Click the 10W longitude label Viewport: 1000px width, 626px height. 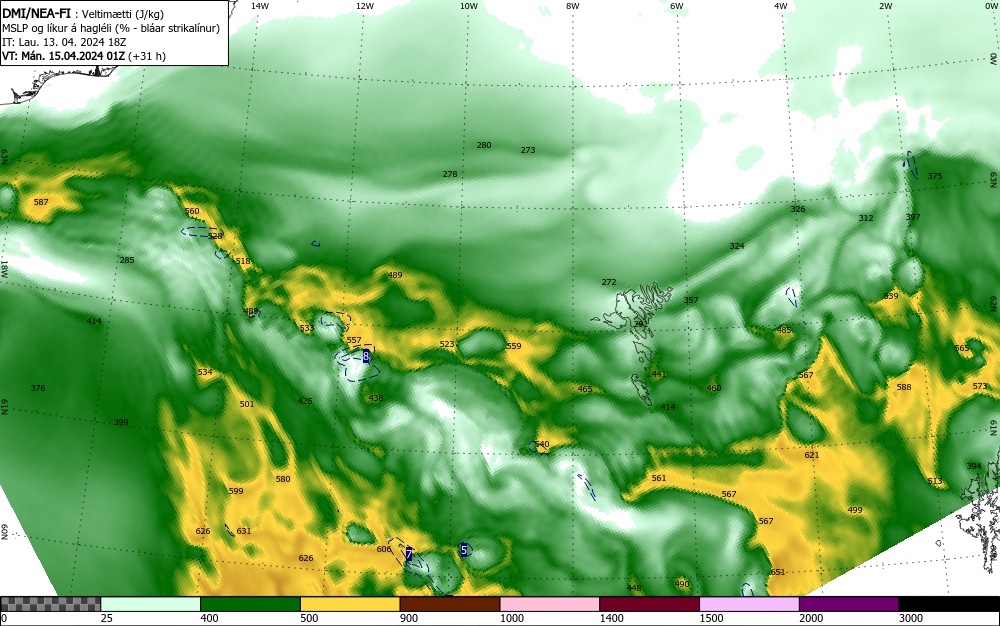pos(469,6)
